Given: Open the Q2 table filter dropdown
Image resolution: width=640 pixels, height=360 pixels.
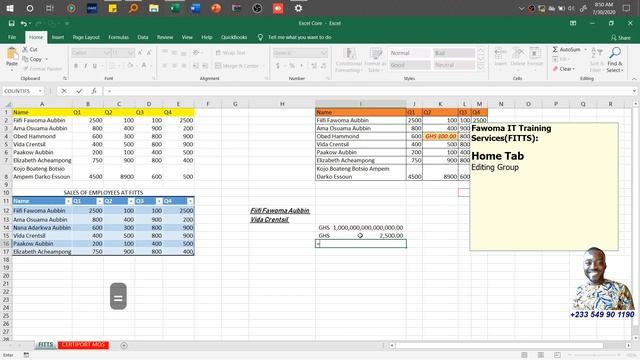Looking at the screenshot, I should pyautogui.click(x=131, y=201).
